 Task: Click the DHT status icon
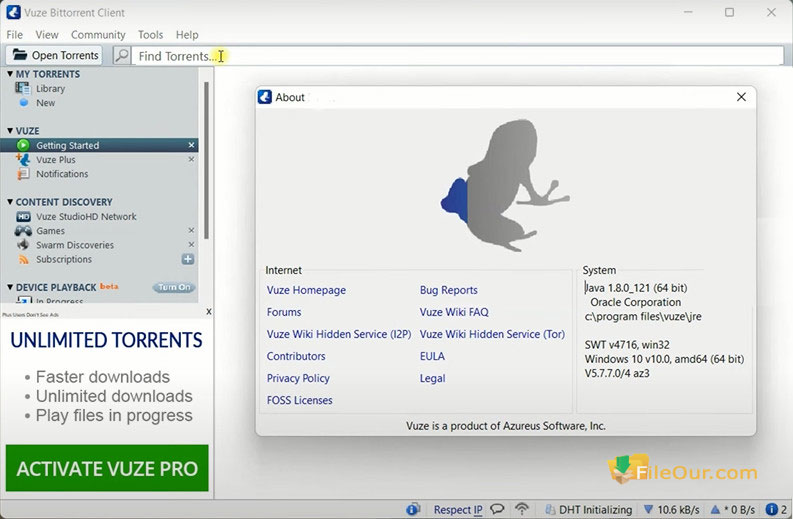[x=550, y=509]
